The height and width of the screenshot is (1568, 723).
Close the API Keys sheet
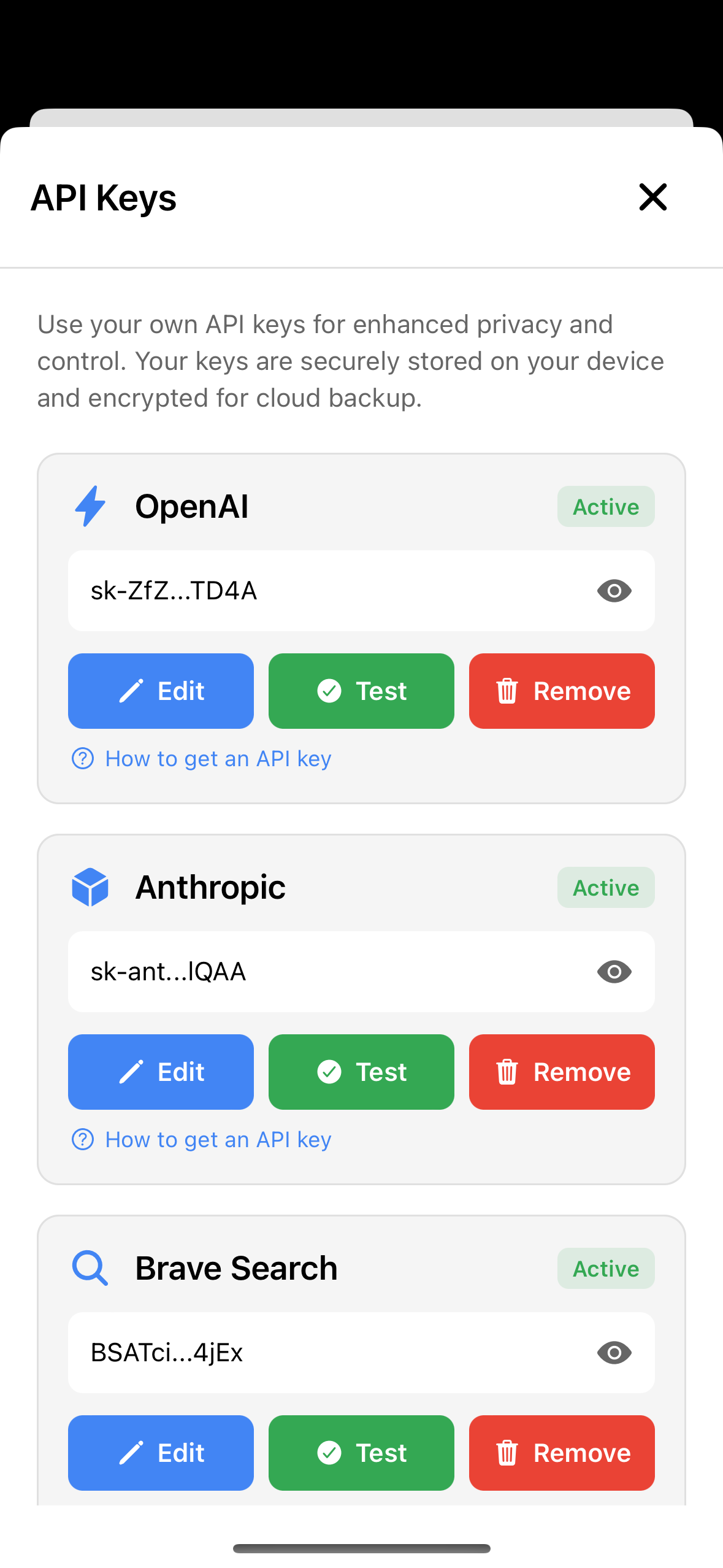point(652,197)
